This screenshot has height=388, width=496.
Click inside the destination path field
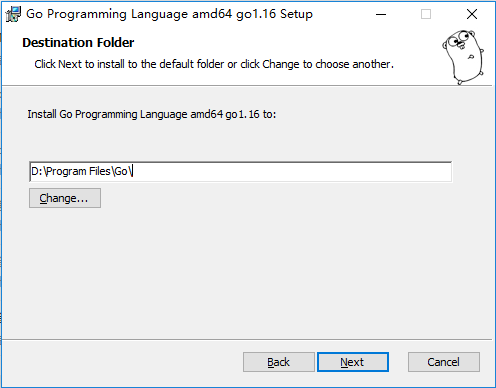point(240,171)
